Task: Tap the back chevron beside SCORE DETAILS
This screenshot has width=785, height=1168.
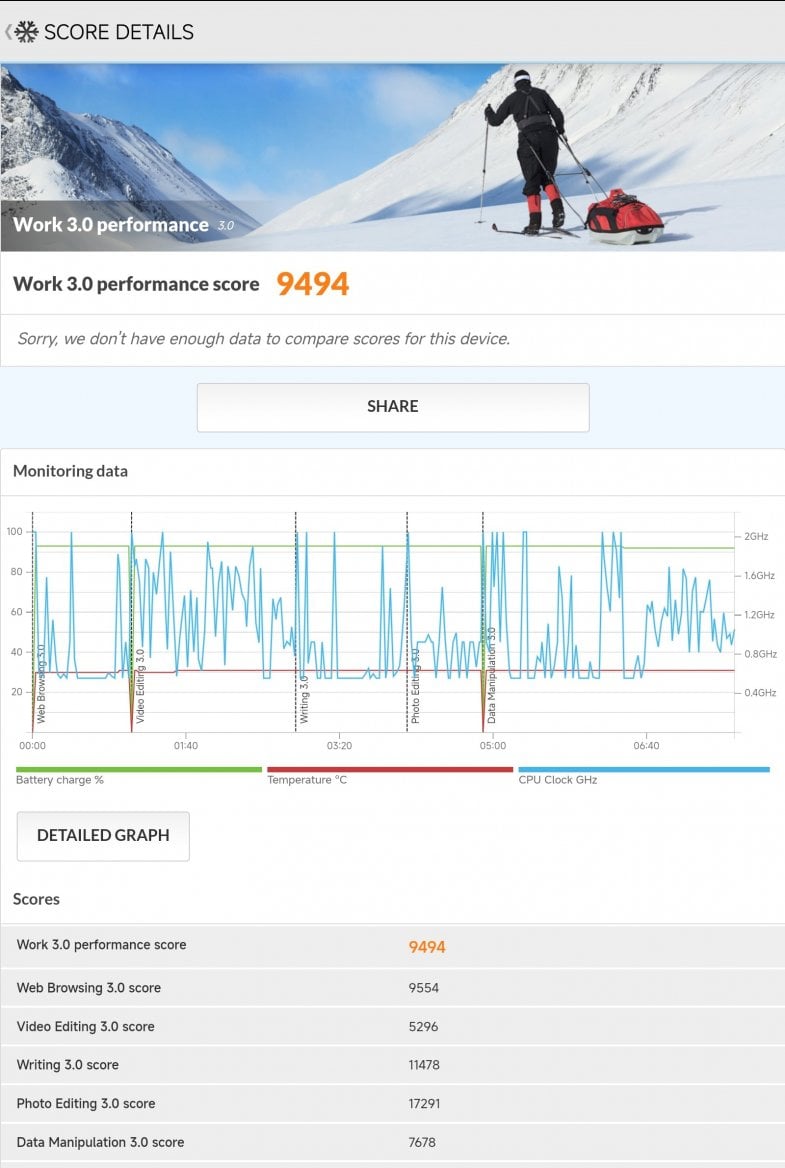Action: pos(8,32)
